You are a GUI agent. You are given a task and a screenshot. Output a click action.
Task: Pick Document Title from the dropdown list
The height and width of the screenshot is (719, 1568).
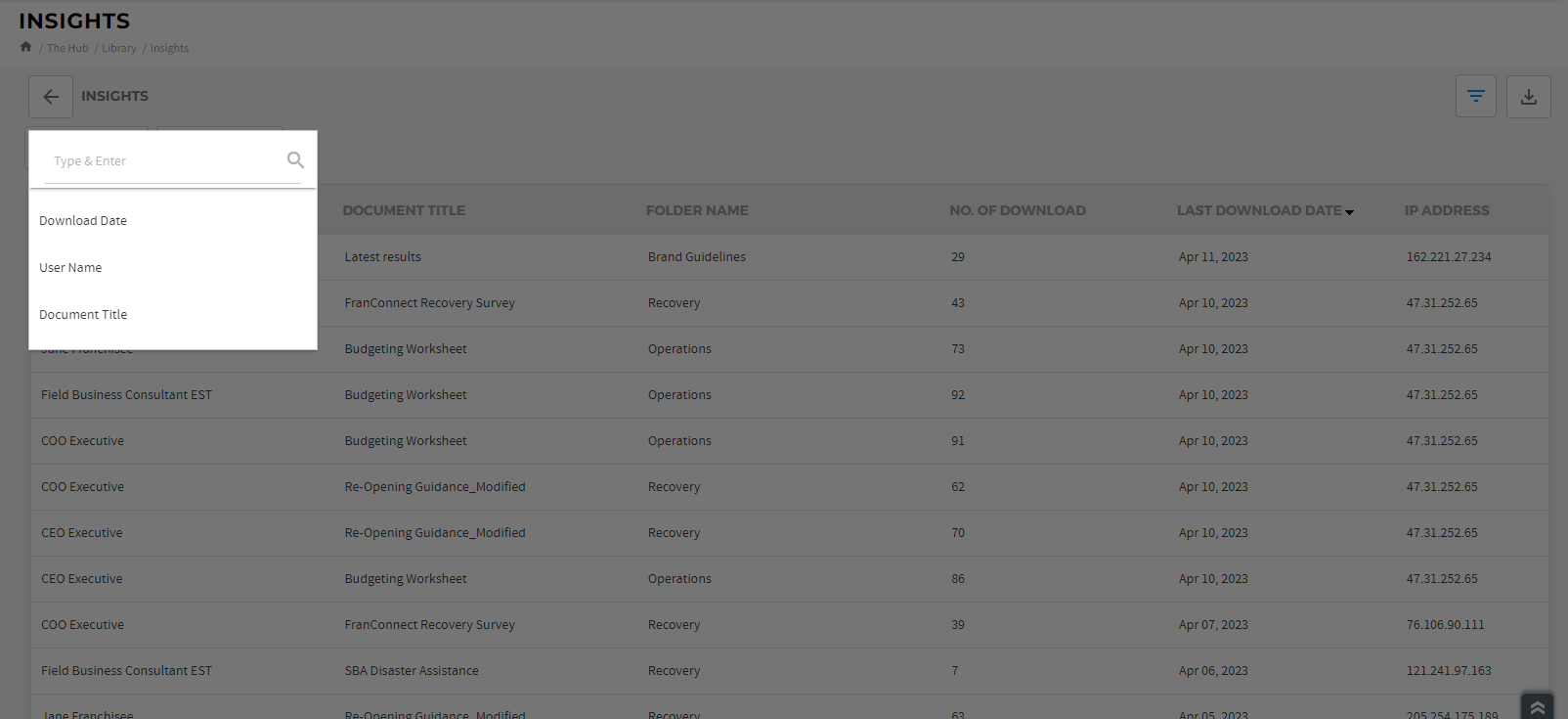pos(83,315)
